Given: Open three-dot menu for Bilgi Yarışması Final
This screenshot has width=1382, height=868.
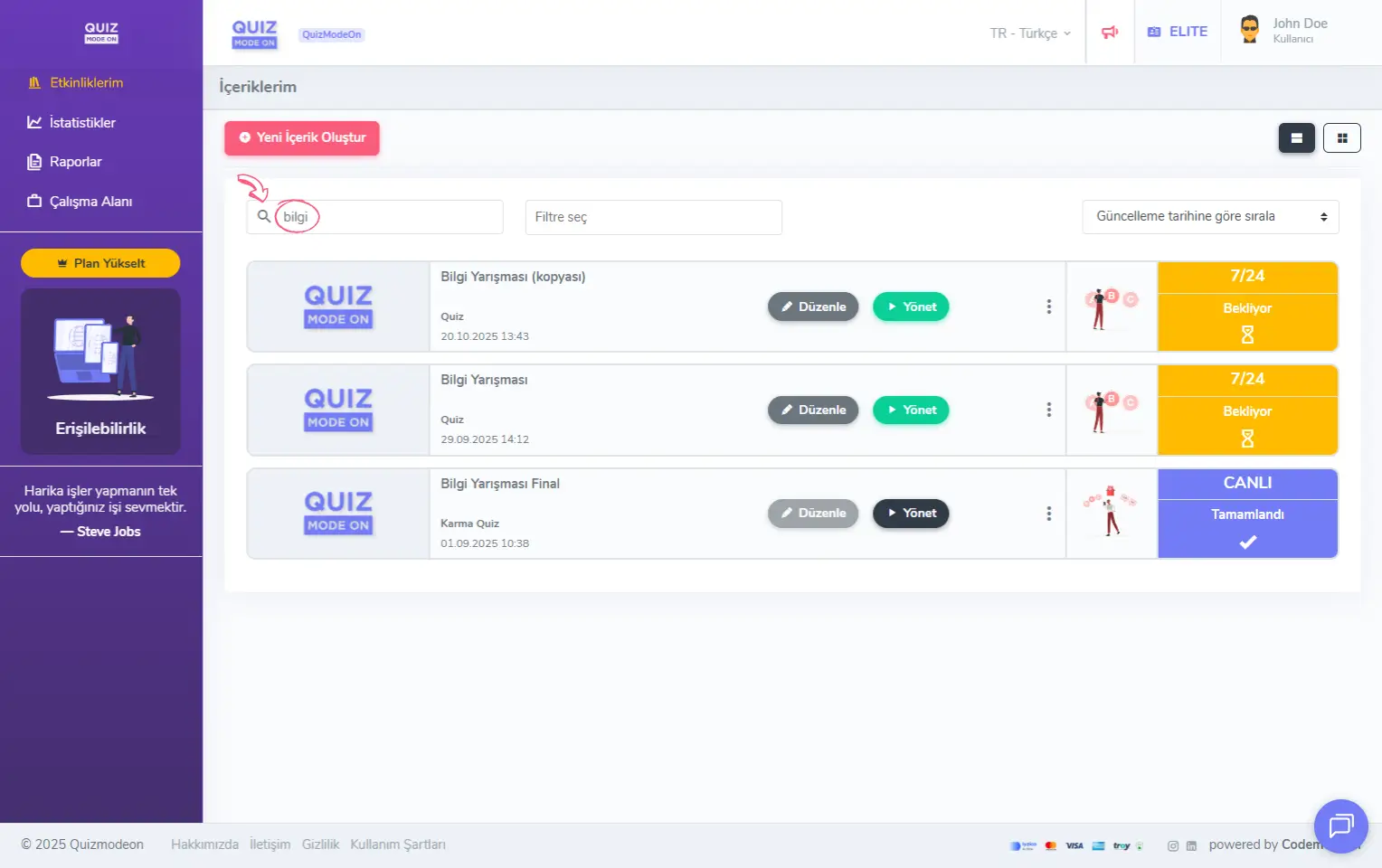Looking at the screenshot, I should tap(1048, 514).
